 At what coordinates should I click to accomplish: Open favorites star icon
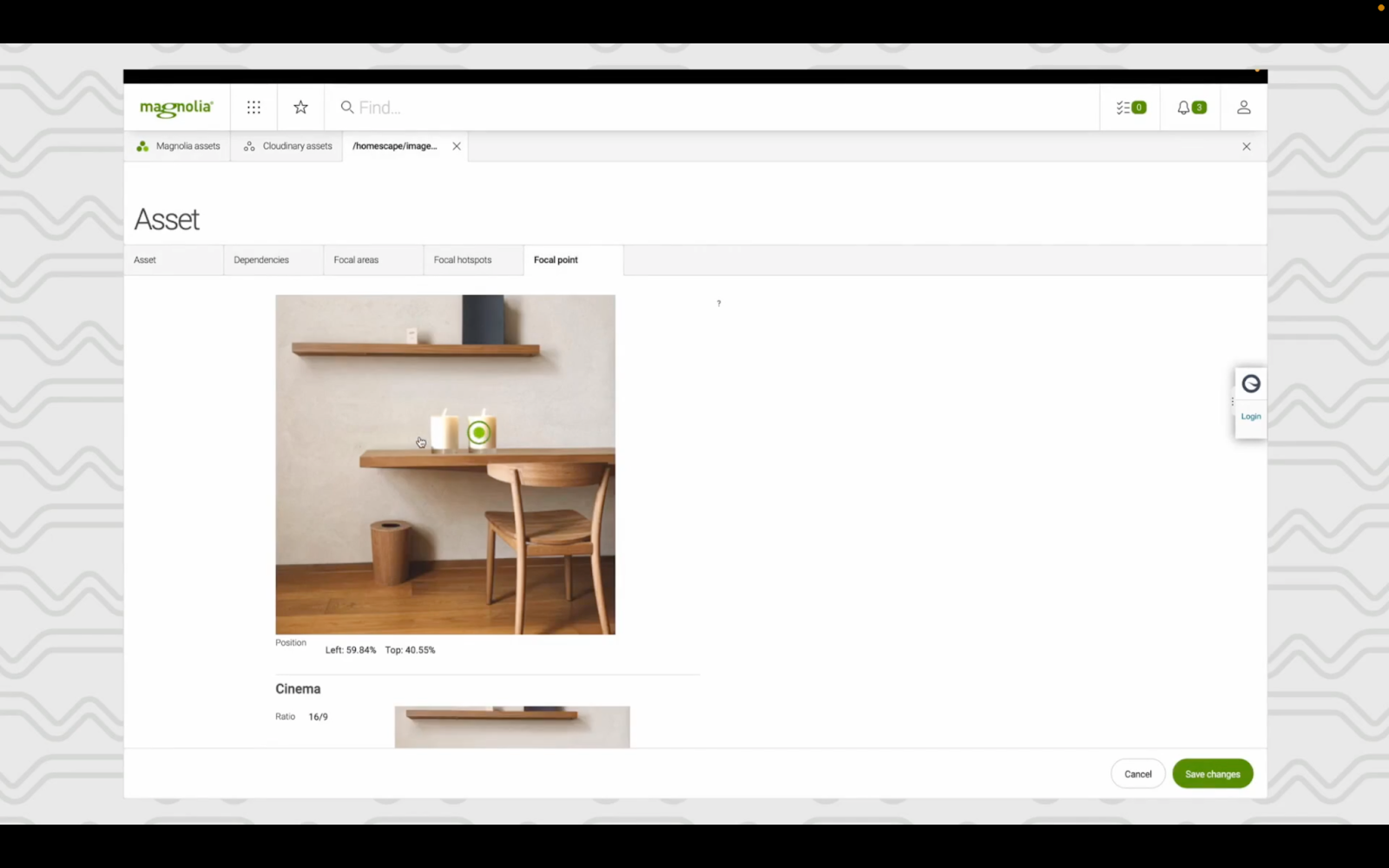[300, 108]
